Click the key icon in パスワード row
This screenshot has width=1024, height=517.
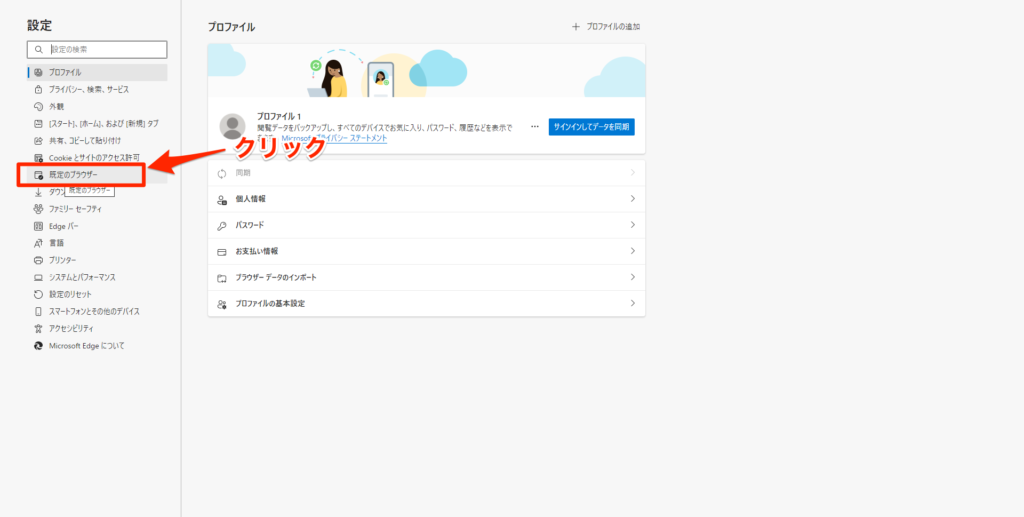coord(222,225)
